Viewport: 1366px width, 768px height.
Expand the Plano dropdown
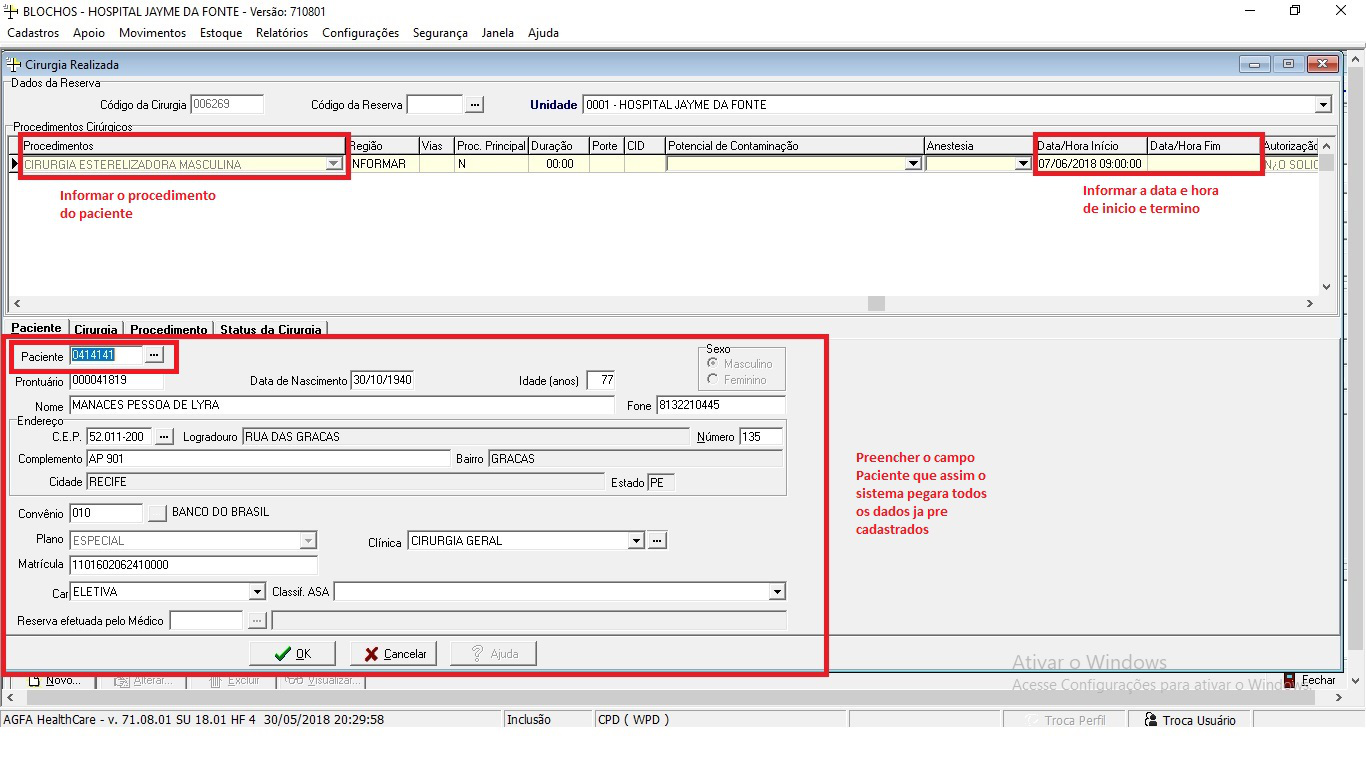click(308, 541)
